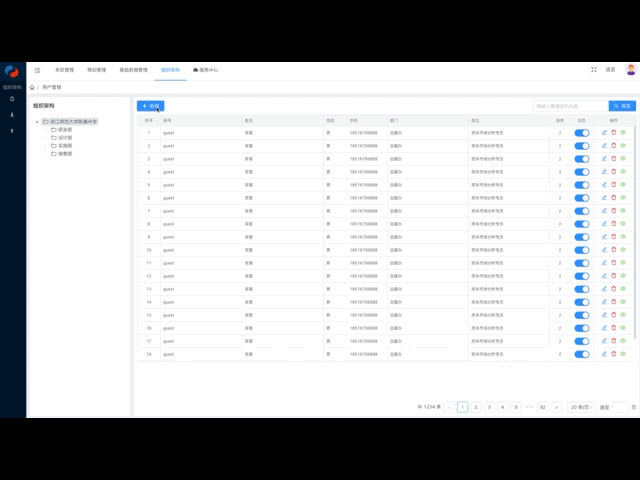Delete the user in row 18
This screenshot has height=480, width=640.
pos(613,354)
